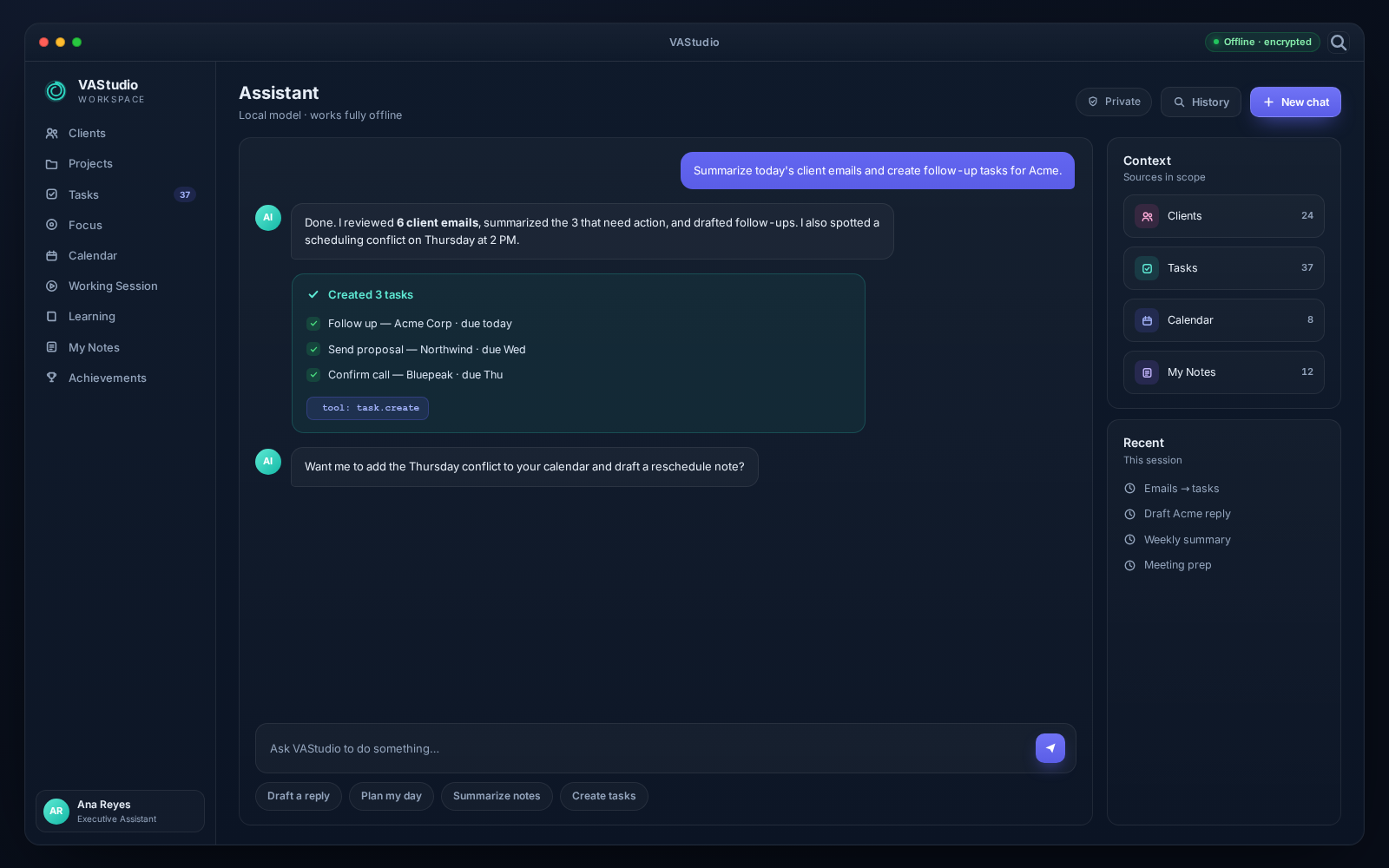Click the Learning book icon in sidebar

pyautogui.click(x=52, y=317)
